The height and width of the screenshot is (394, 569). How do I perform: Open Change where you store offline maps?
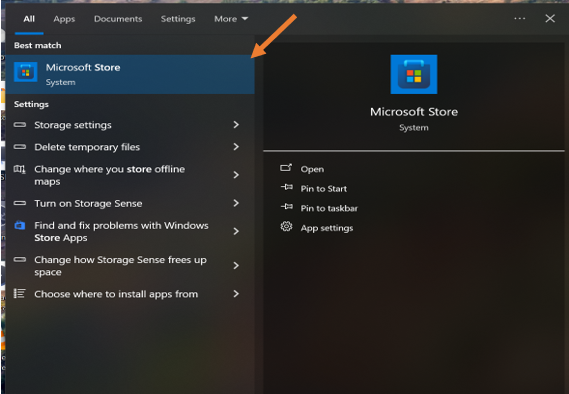click(x=130, y=175)
